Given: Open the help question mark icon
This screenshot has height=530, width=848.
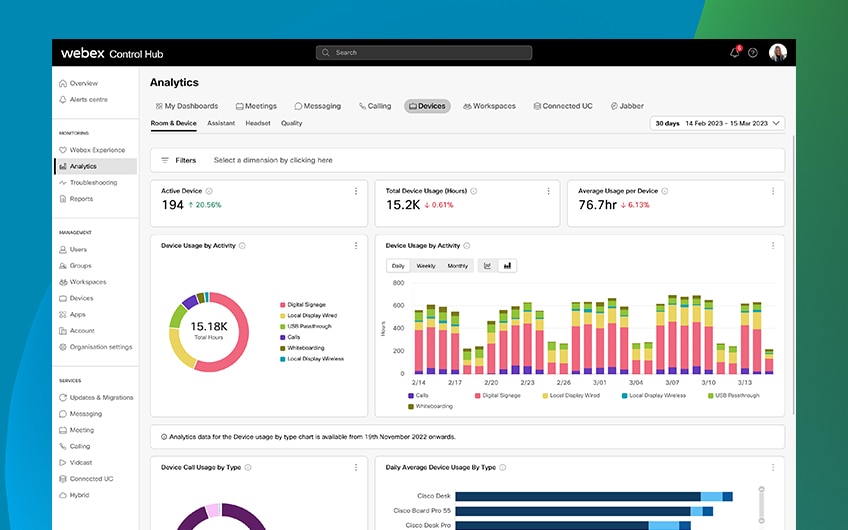Looking at the screenshot, I should (753, 52).
